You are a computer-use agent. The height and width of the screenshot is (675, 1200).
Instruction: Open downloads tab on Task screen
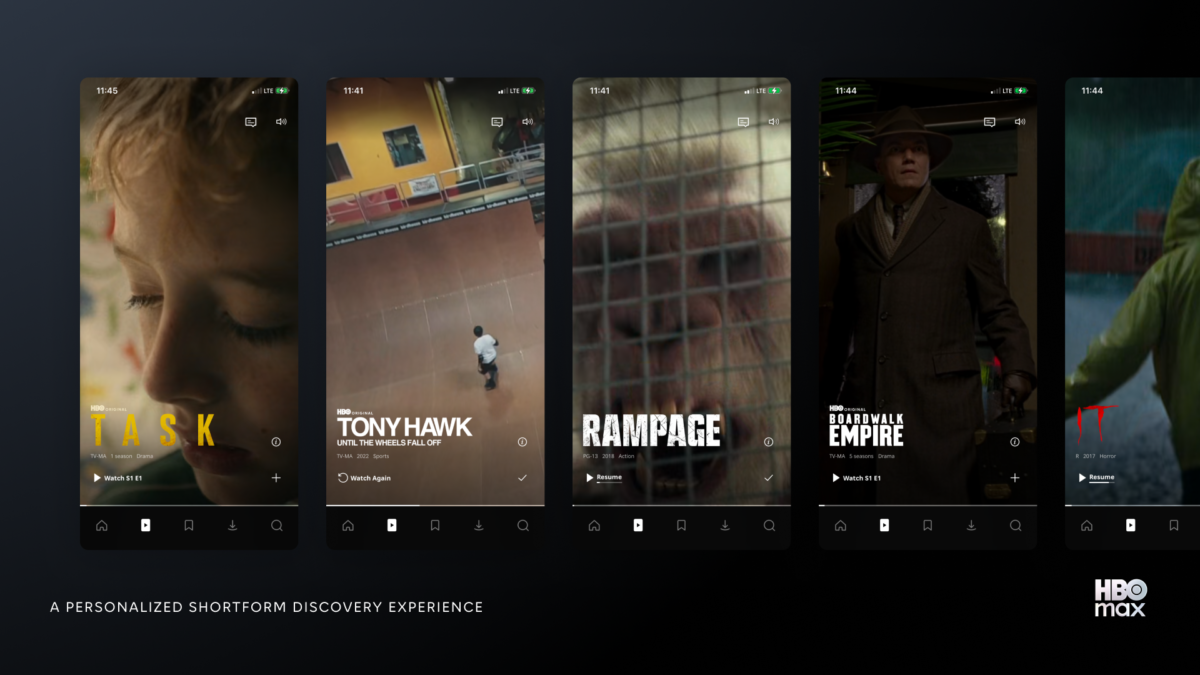(x=233, y=526)
